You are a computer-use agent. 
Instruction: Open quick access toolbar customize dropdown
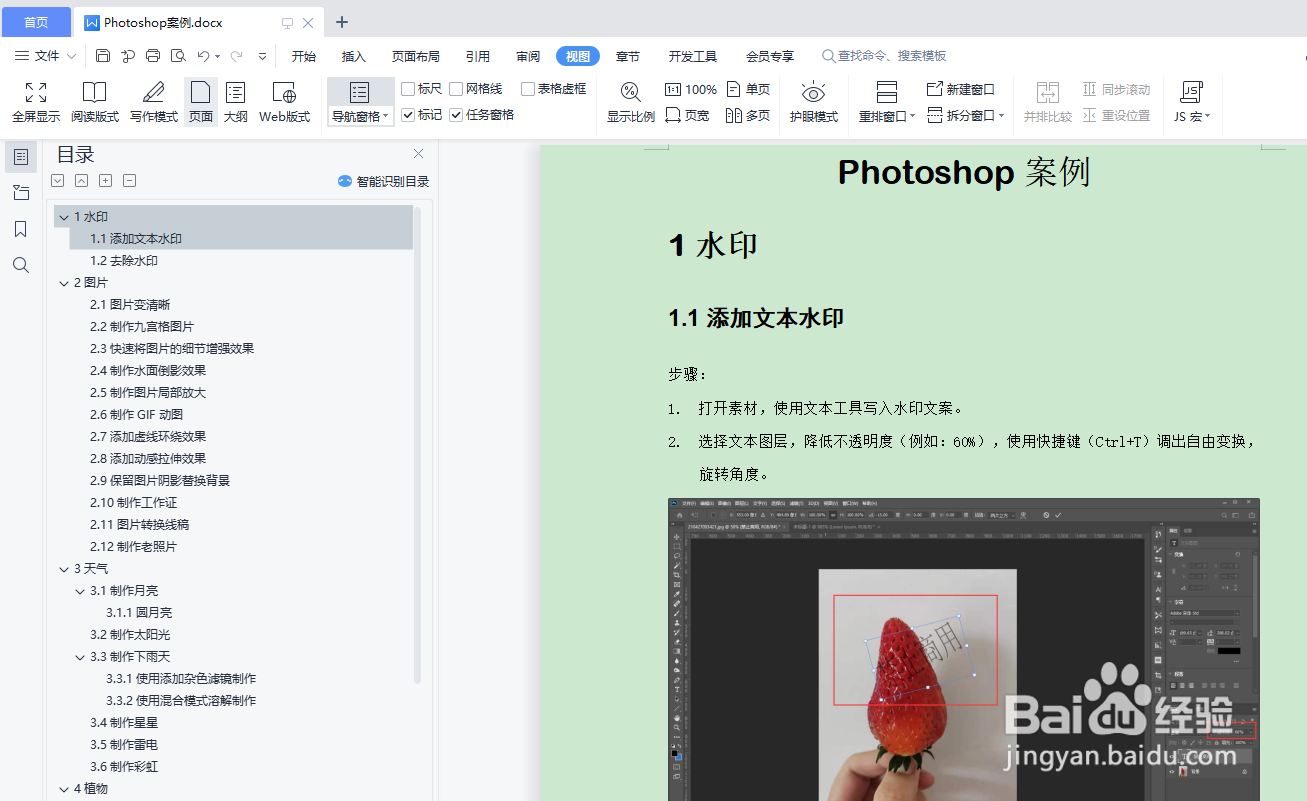[x=263, y=56]
